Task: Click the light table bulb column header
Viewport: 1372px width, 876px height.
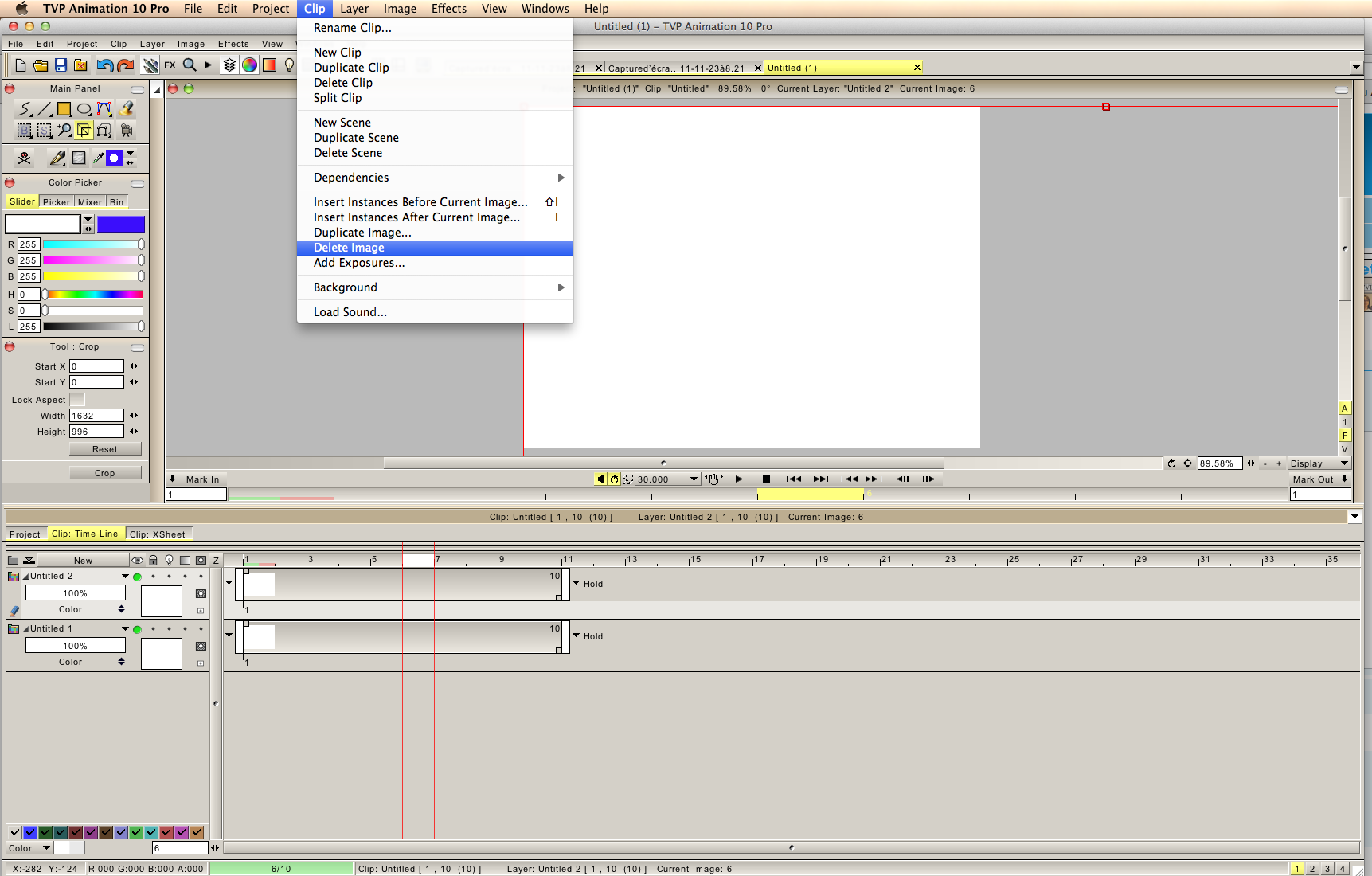Action: click(169, 561)
